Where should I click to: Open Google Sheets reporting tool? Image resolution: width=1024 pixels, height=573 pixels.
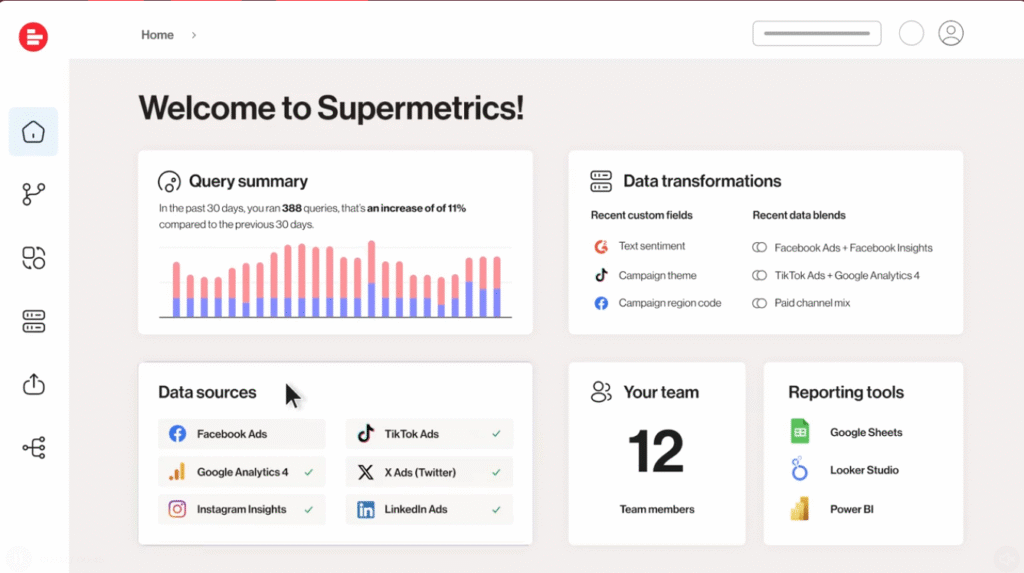(866, 433)
